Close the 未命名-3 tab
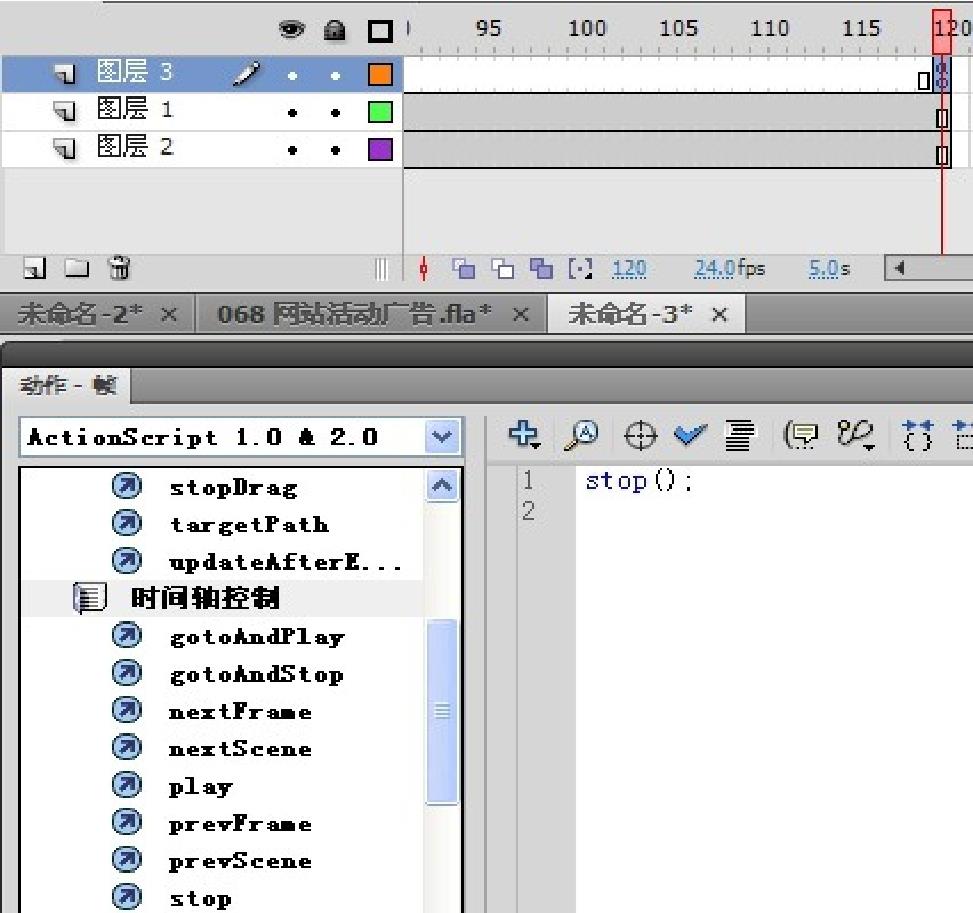This screenshot has width=973, height=913. click(x=719, y=315)
